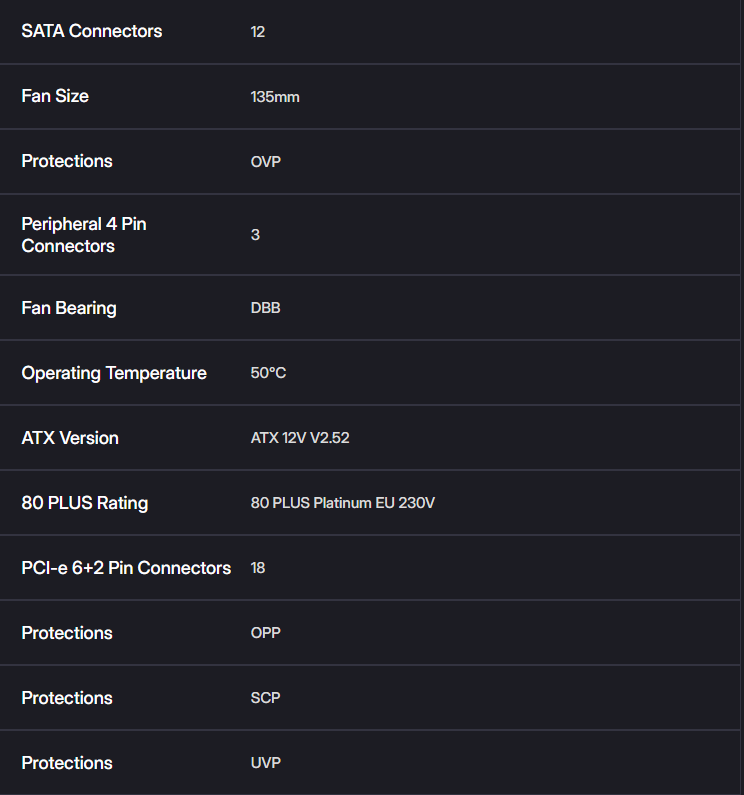Viewport: 744px width, 795px height.
Task: Select 80 PLUS Platinum EU 230V text
Action: pyautogui.click(x=343, y=502)
